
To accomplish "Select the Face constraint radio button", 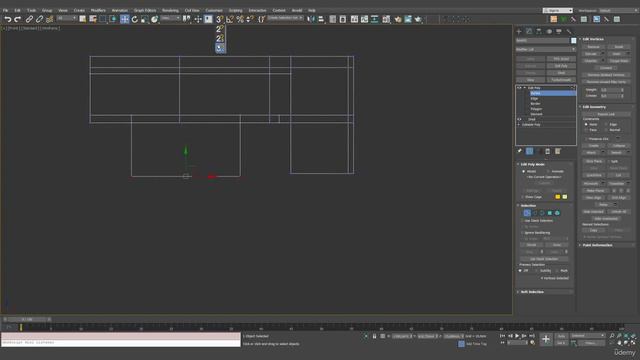I will 586,130.
